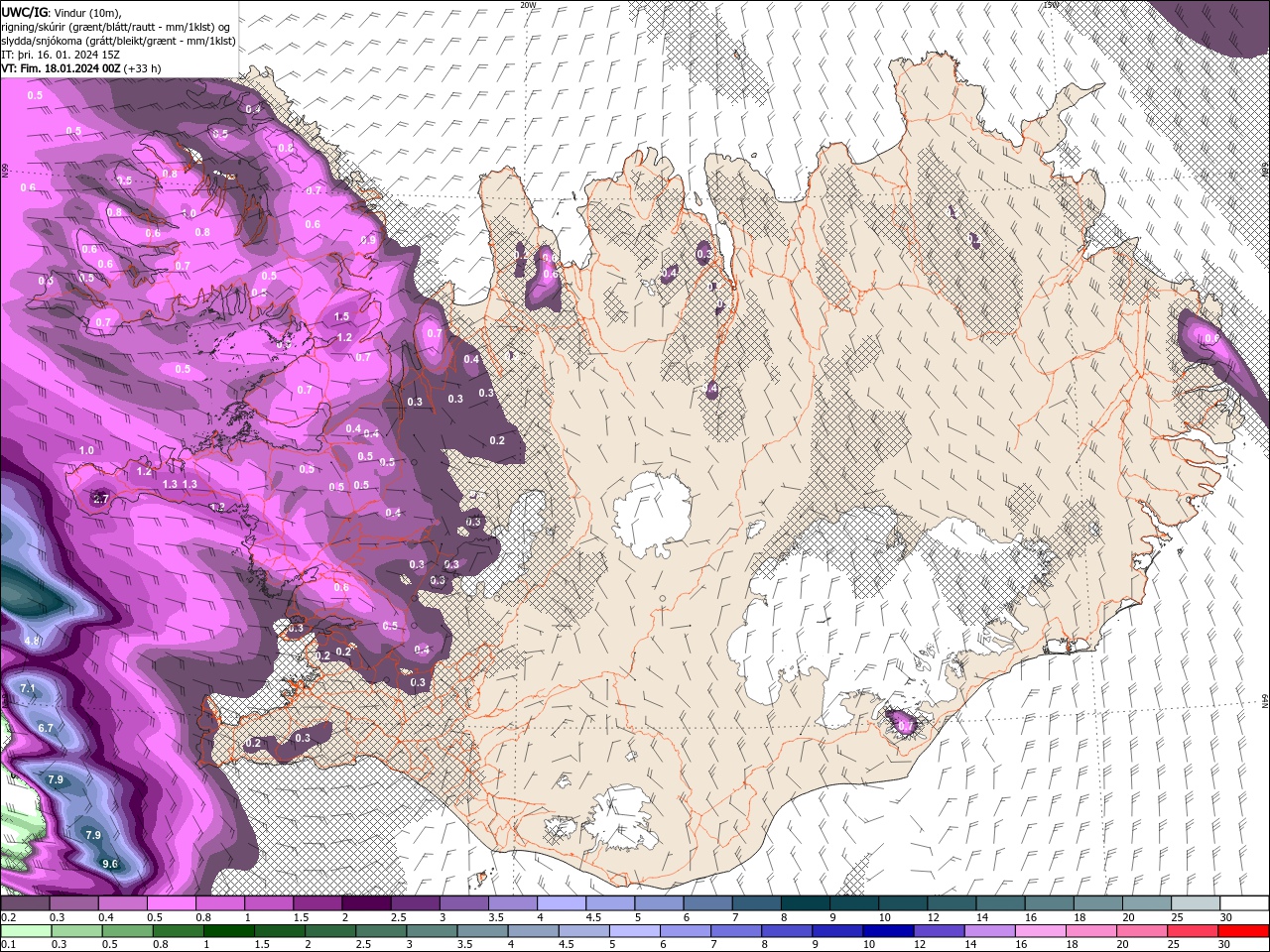Image resolution: width=1270 pixels, height=952 pixels.
Task: Click the '12' label in the upper legend row
Action: tap(933, 918)
